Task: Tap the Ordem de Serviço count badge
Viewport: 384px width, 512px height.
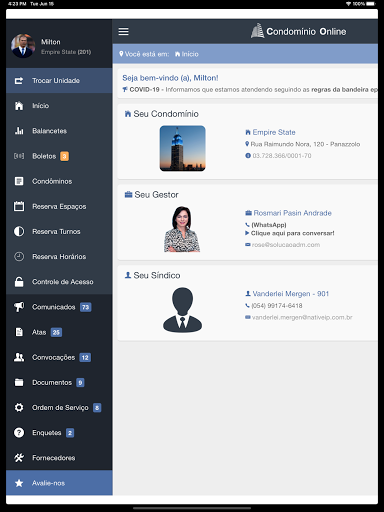Action: (97, 408)
